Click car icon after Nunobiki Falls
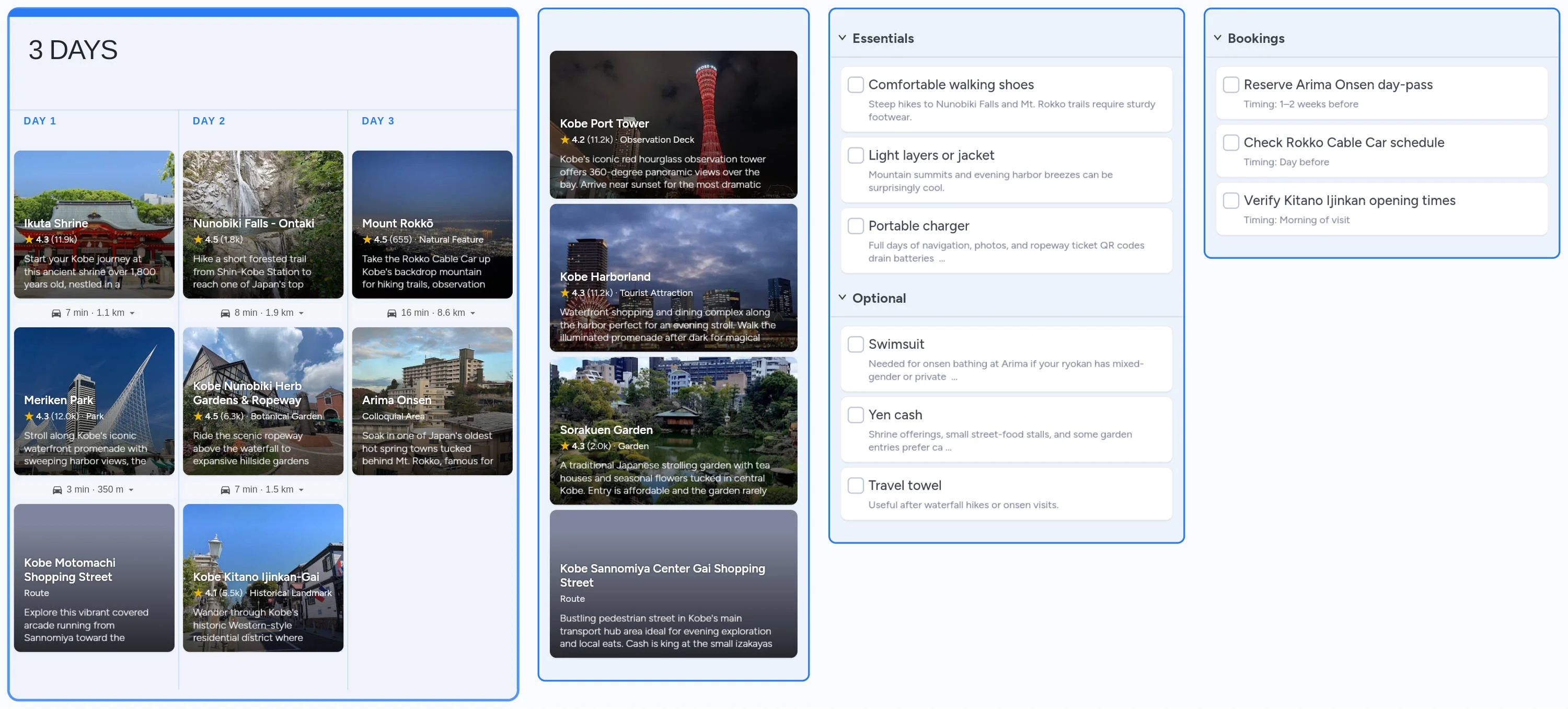 click(225, 313)
